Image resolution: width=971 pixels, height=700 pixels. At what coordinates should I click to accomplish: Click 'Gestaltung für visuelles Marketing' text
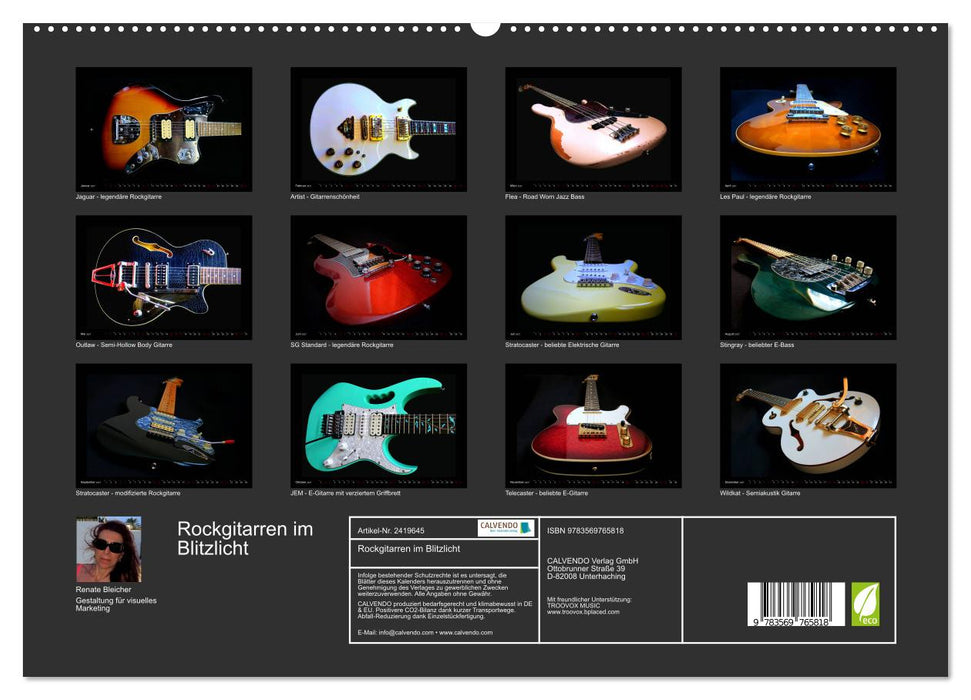[116, 604]
